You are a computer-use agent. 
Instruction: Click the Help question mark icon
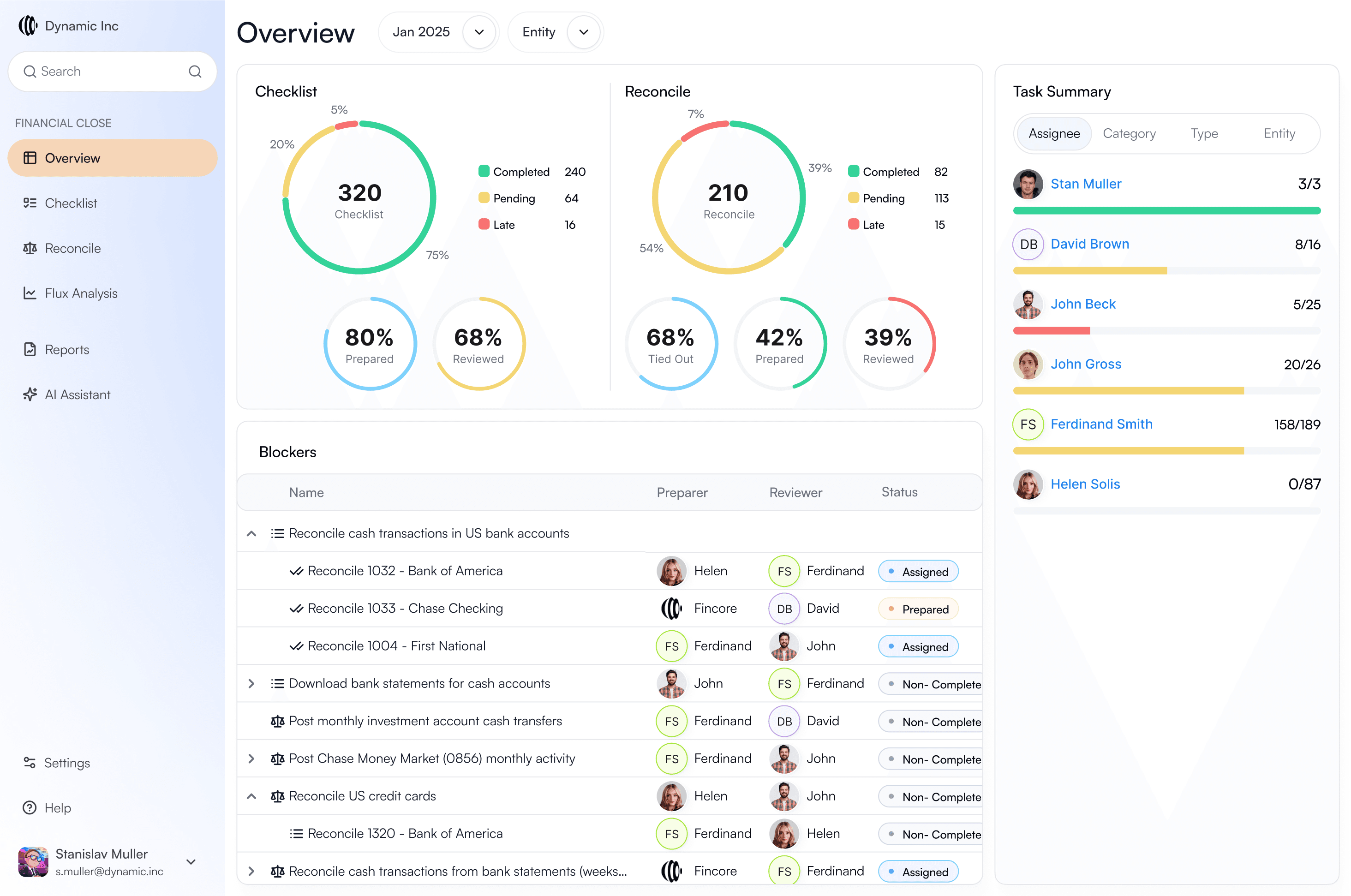click(x=30, y=807)
